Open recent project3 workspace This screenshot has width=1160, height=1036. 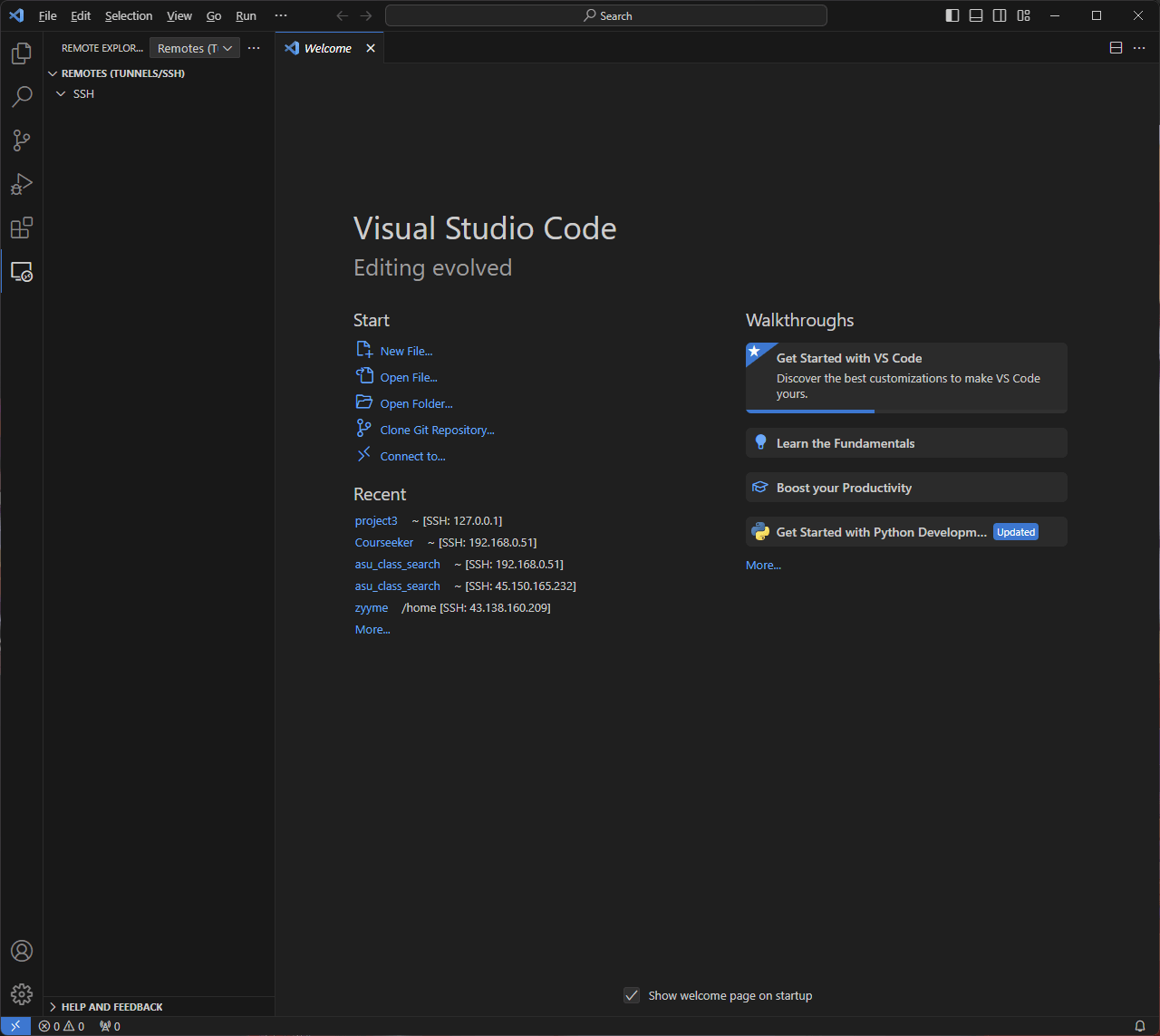tap(376, 521)
